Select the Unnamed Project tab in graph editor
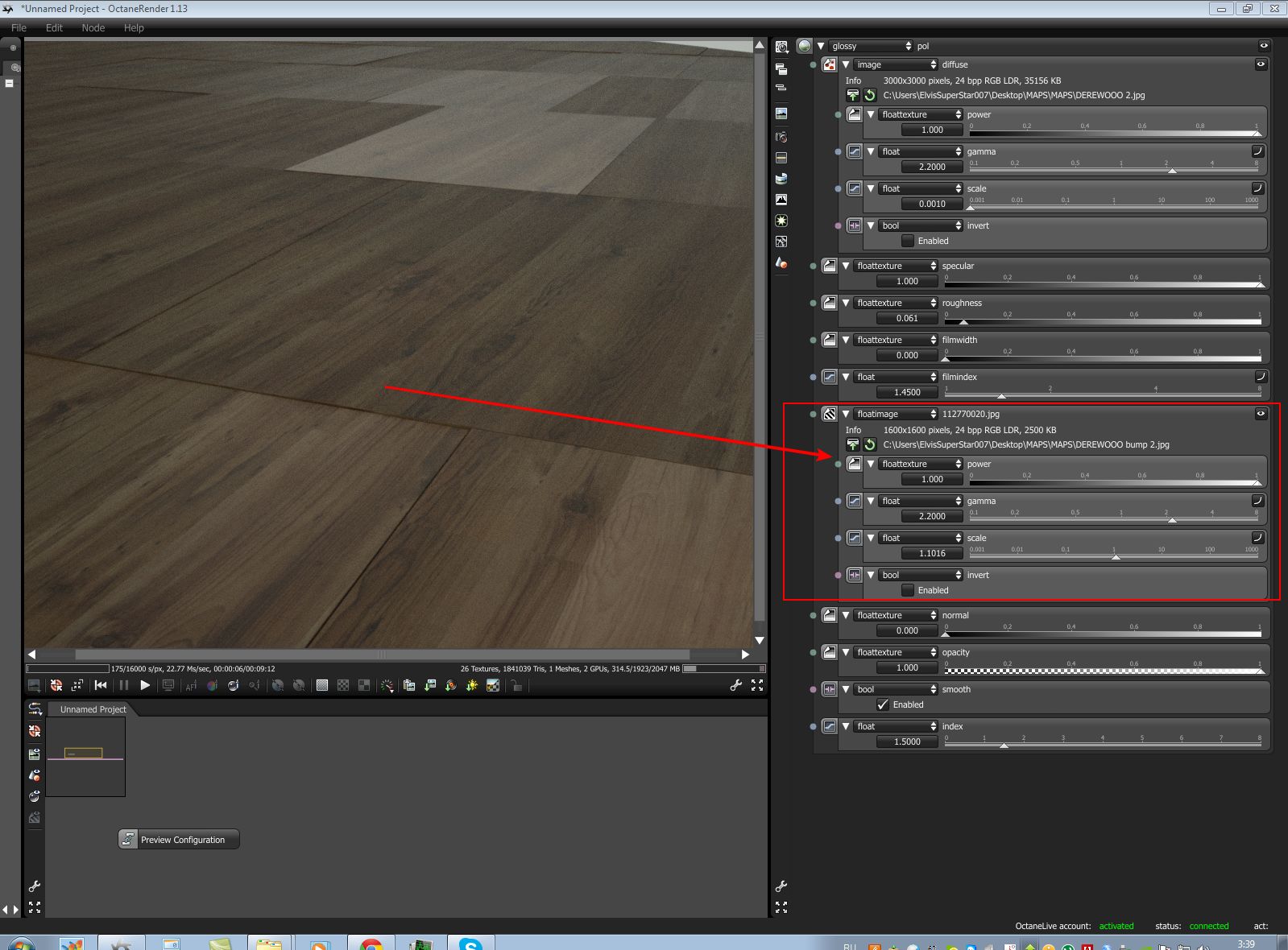Screen dimensions: 1288x950 93,709
